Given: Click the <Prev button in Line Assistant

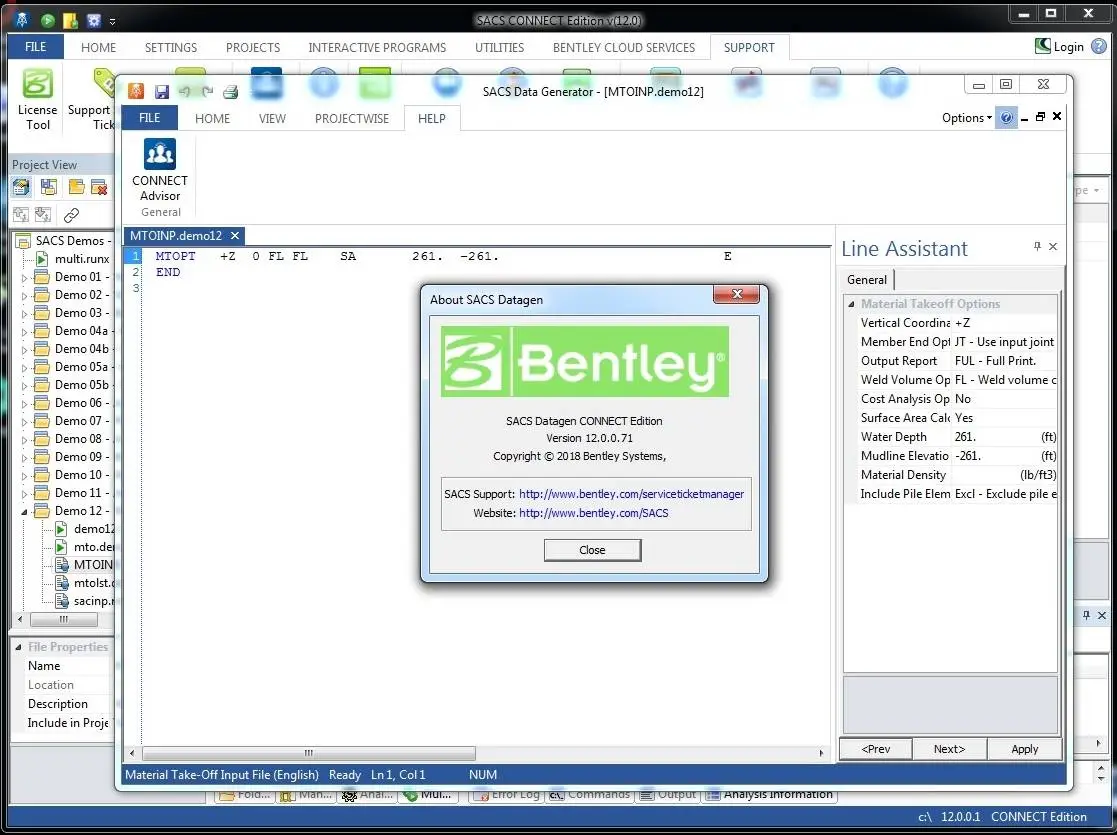Looking at the screenshot, I should click(876, 749).
